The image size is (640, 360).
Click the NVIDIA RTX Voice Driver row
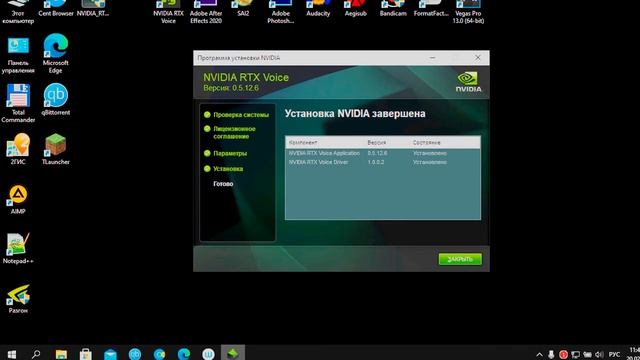click(383, 162)
